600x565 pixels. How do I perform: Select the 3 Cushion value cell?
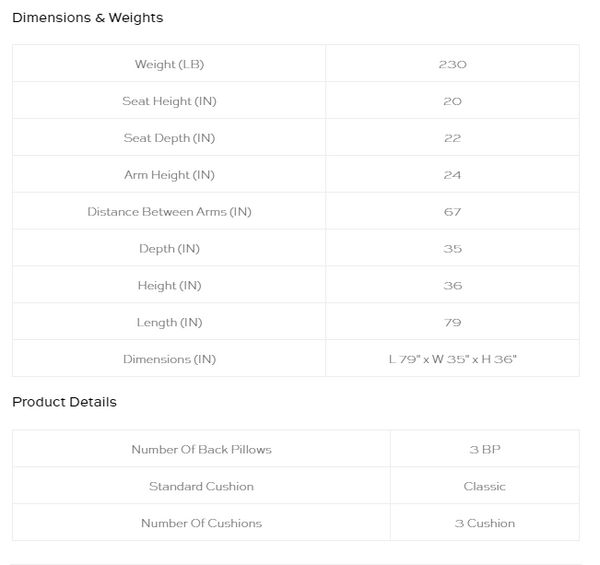(484, 522)
